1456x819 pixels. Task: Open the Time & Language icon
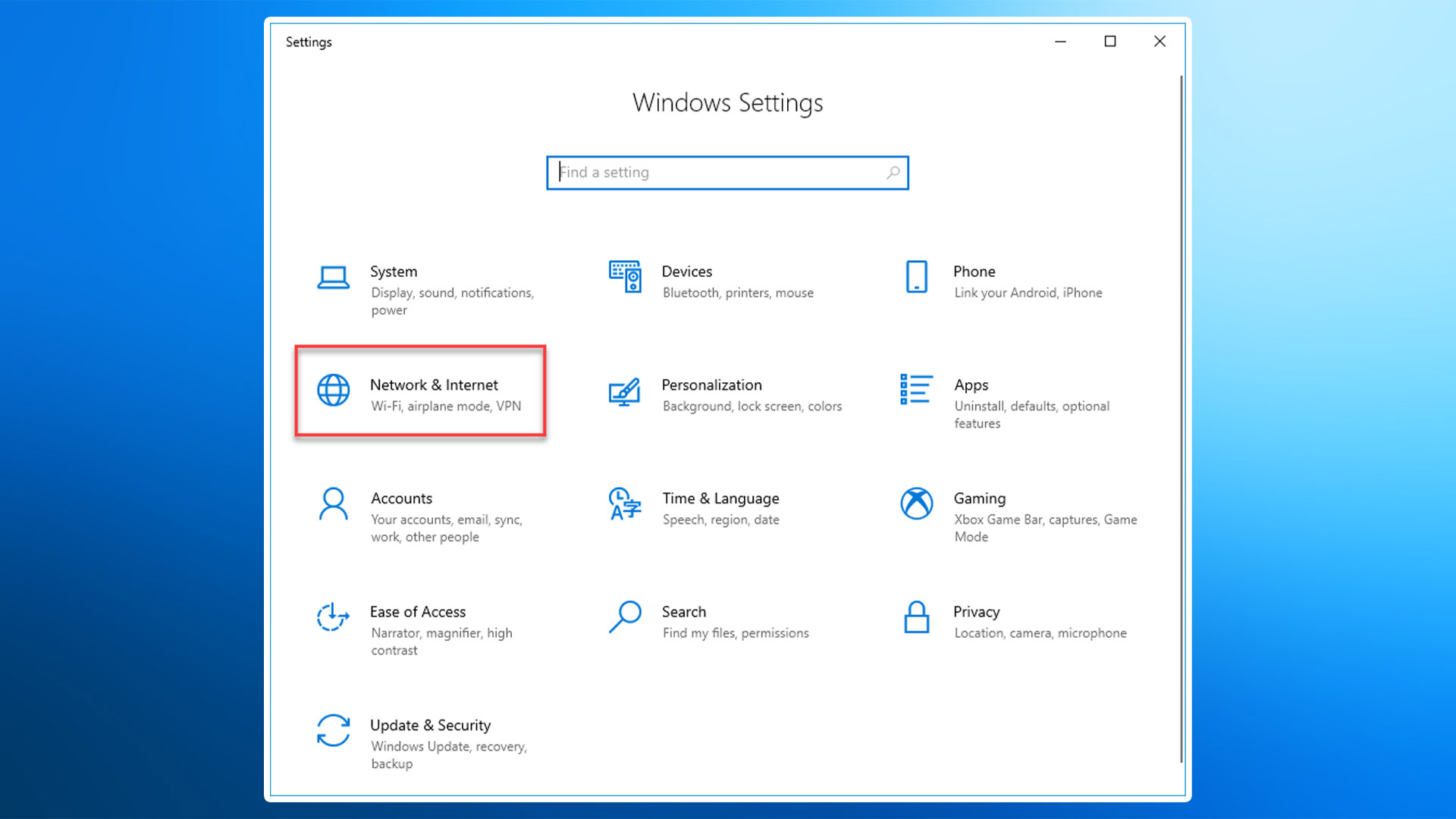pyautogui.click(x=625, y=504)
